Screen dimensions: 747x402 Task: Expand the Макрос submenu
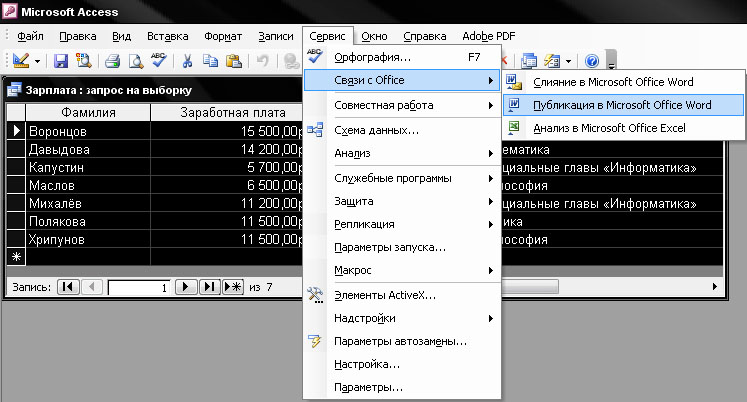pyautogui.click(x=402, y=270)
